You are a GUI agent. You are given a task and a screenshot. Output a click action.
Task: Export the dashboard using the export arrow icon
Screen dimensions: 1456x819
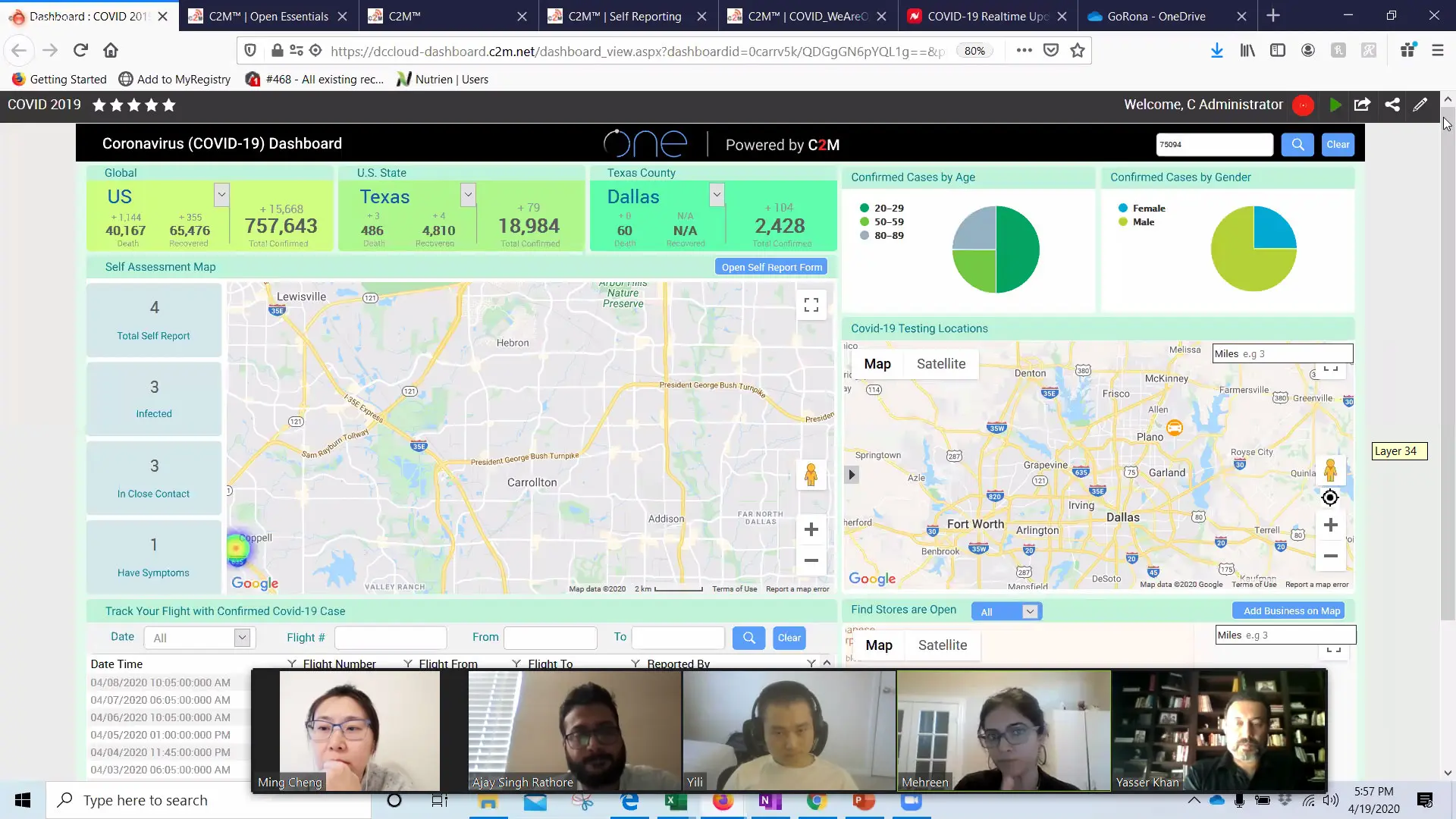(1363, 105)
